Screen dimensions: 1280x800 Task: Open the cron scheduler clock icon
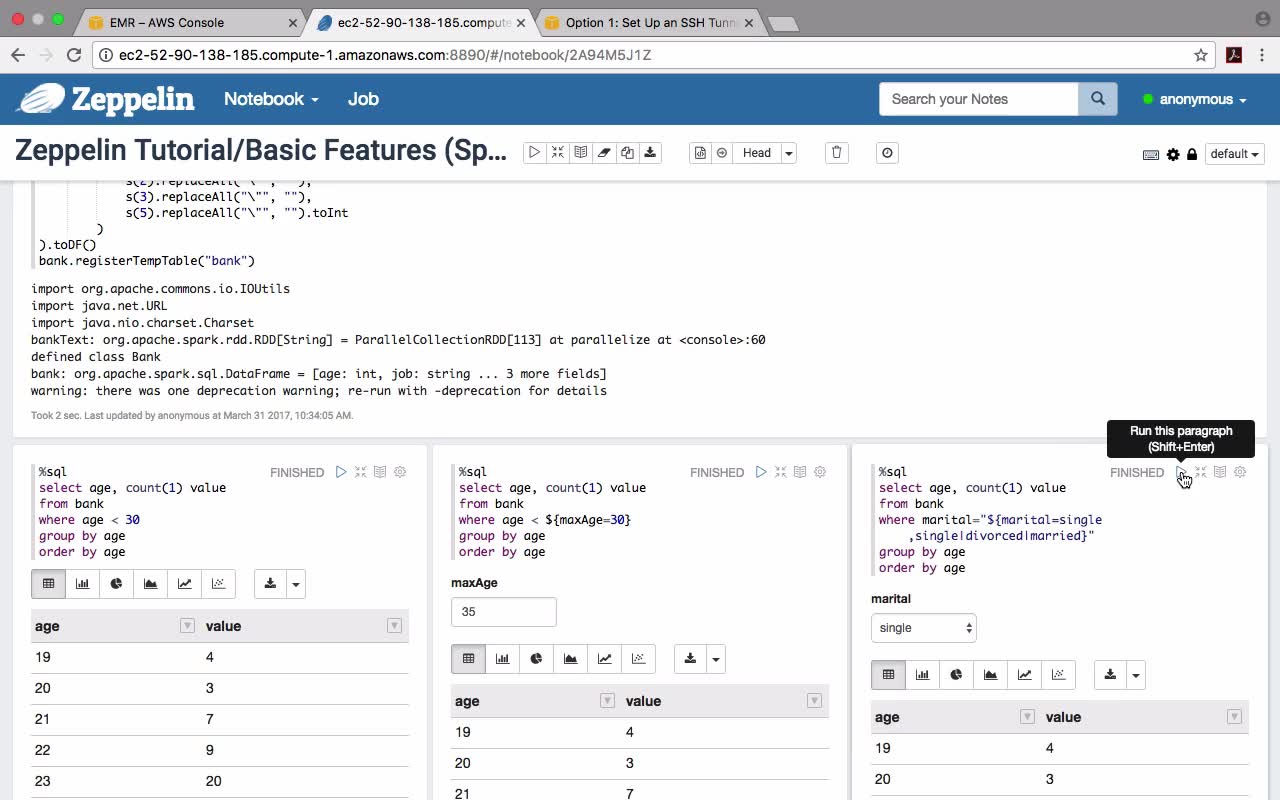[887, 153]
